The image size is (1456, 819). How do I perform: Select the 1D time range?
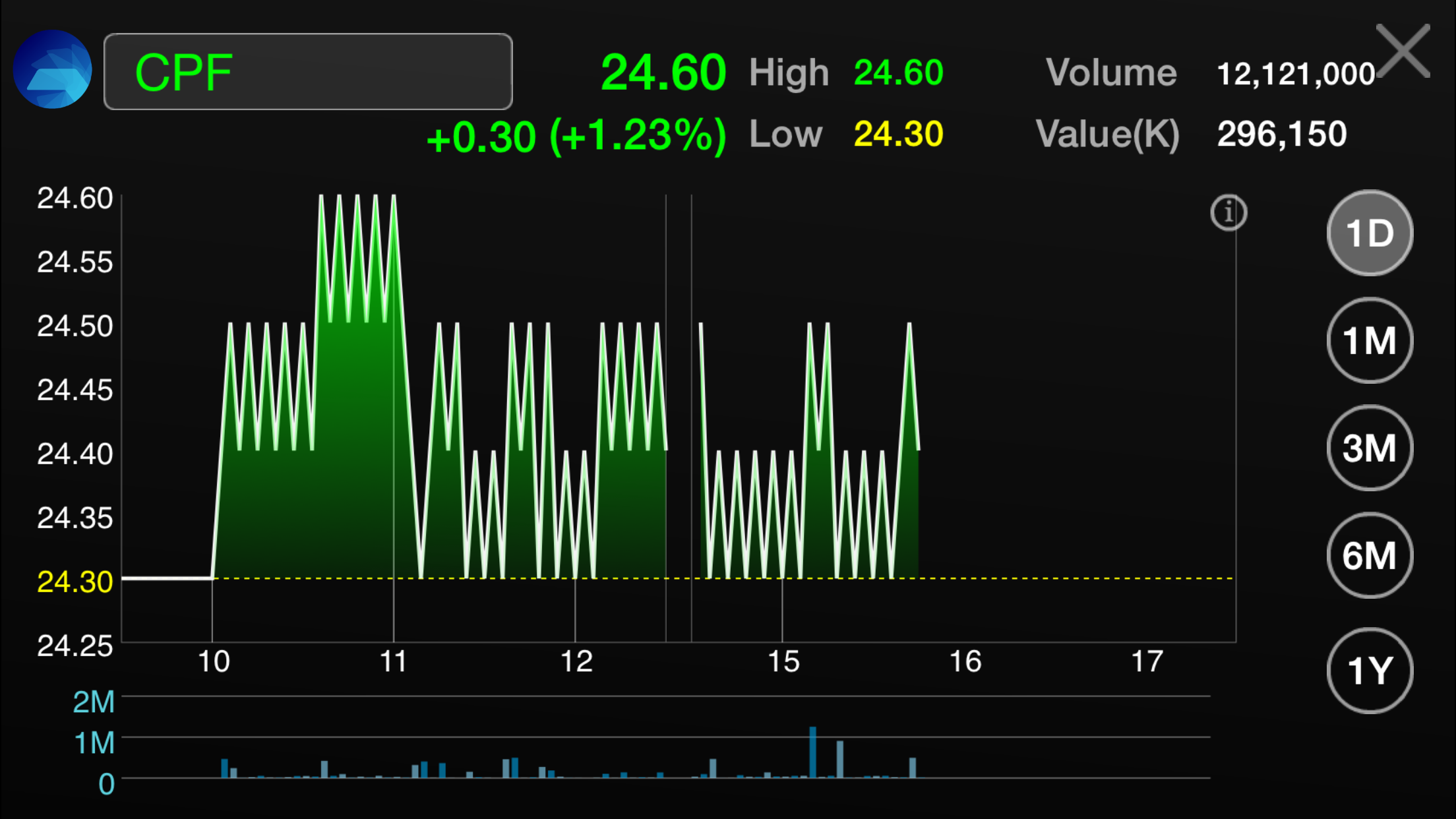pyautogui.click(x=1370, y=233)
